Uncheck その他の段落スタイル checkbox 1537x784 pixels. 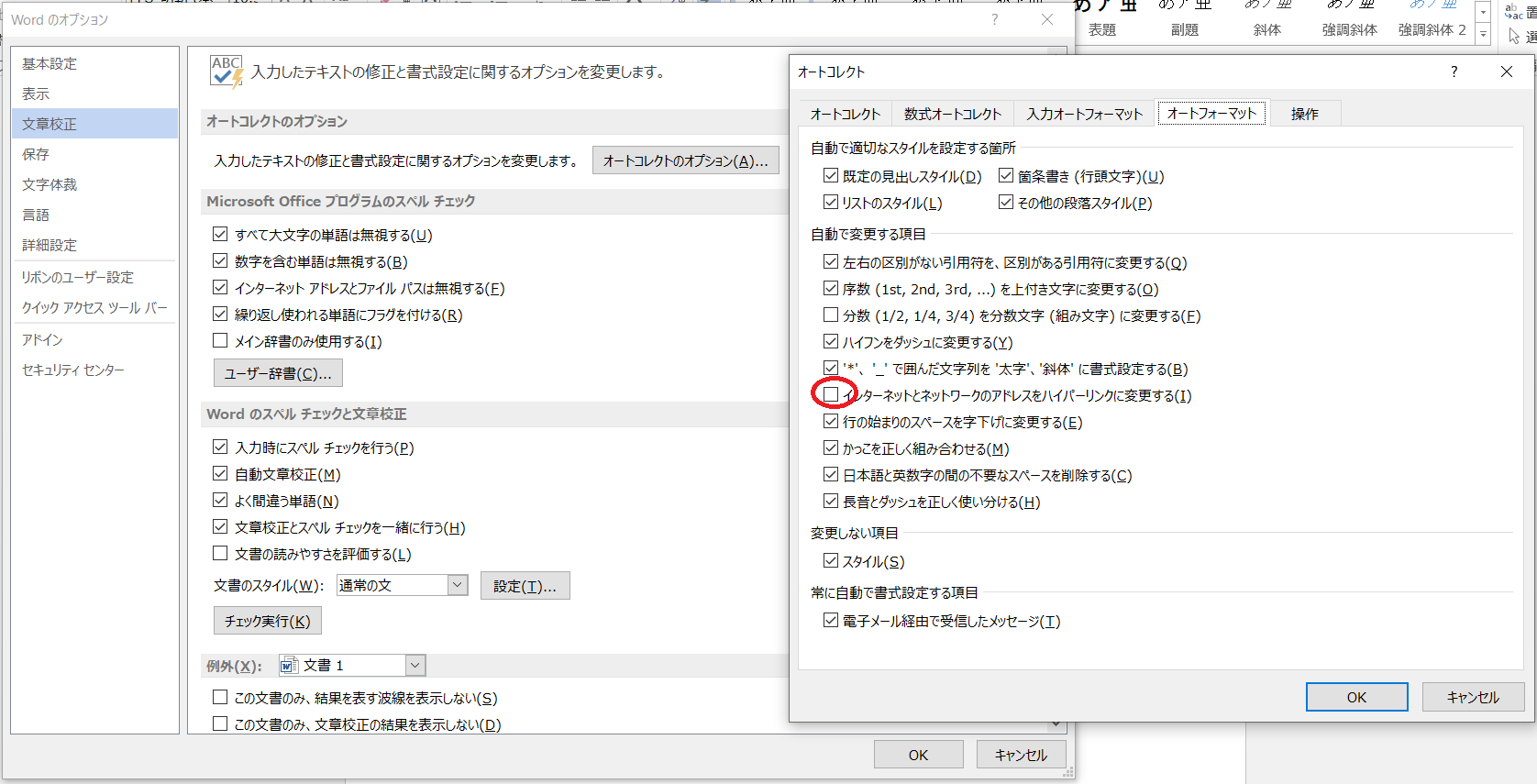click(x=1006, y=203)
